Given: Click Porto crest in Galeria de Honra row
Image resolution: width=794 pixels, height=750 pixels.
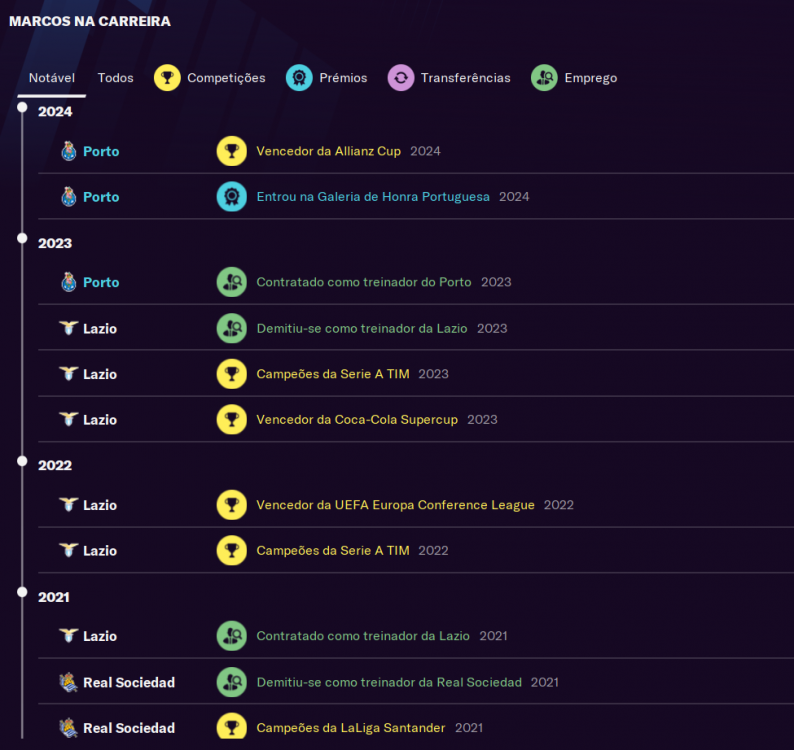Looking at the screenshot, I should 69,196.
